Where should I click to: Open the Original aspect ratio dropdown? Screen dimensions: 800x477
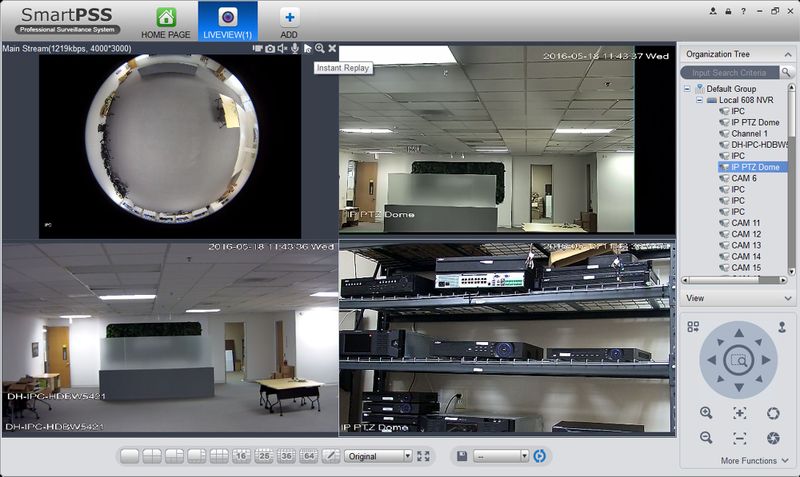pyautogui.click(x=378, y=456)
